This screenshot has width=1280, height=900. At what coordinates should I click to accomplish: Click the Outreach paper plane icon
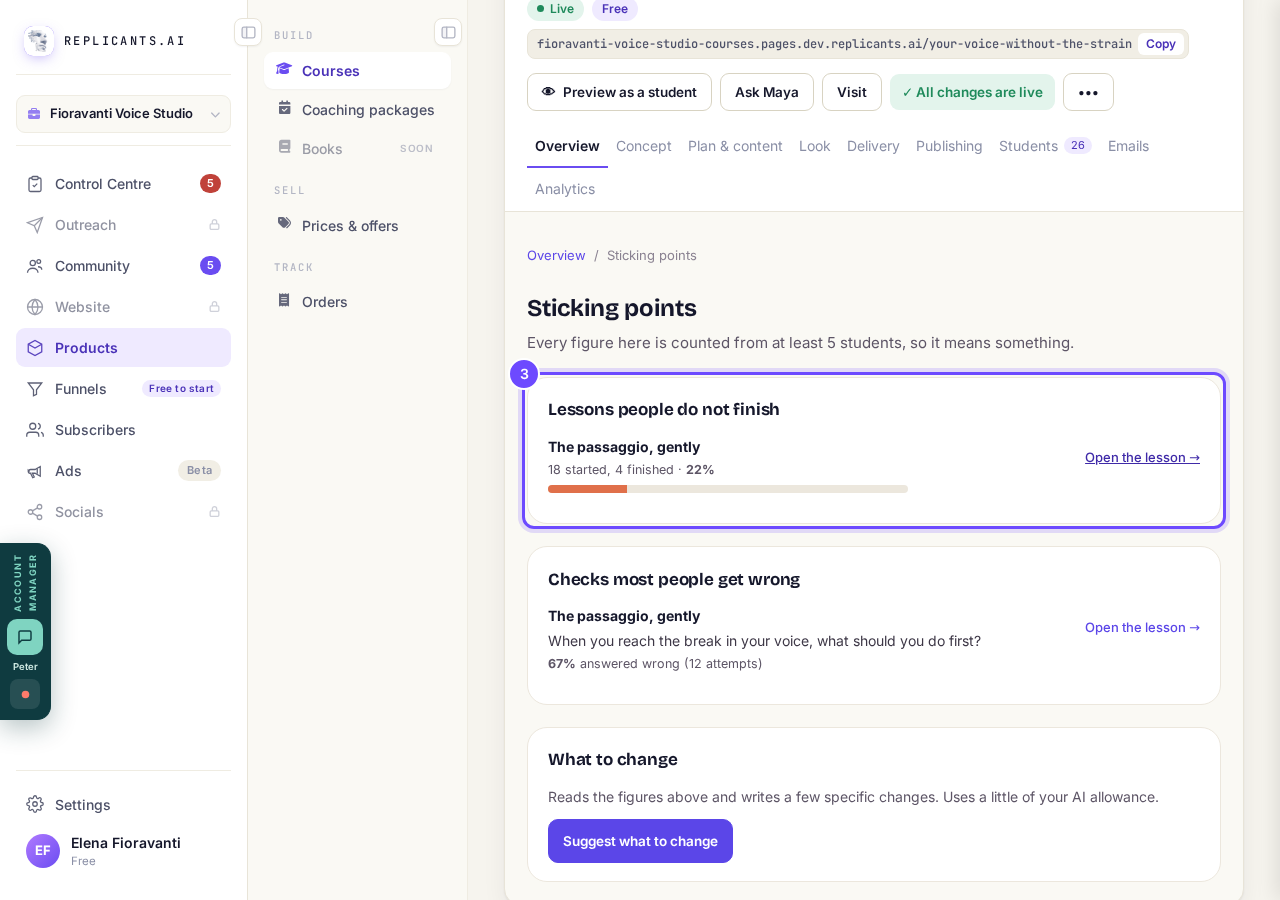coord(35,225)
